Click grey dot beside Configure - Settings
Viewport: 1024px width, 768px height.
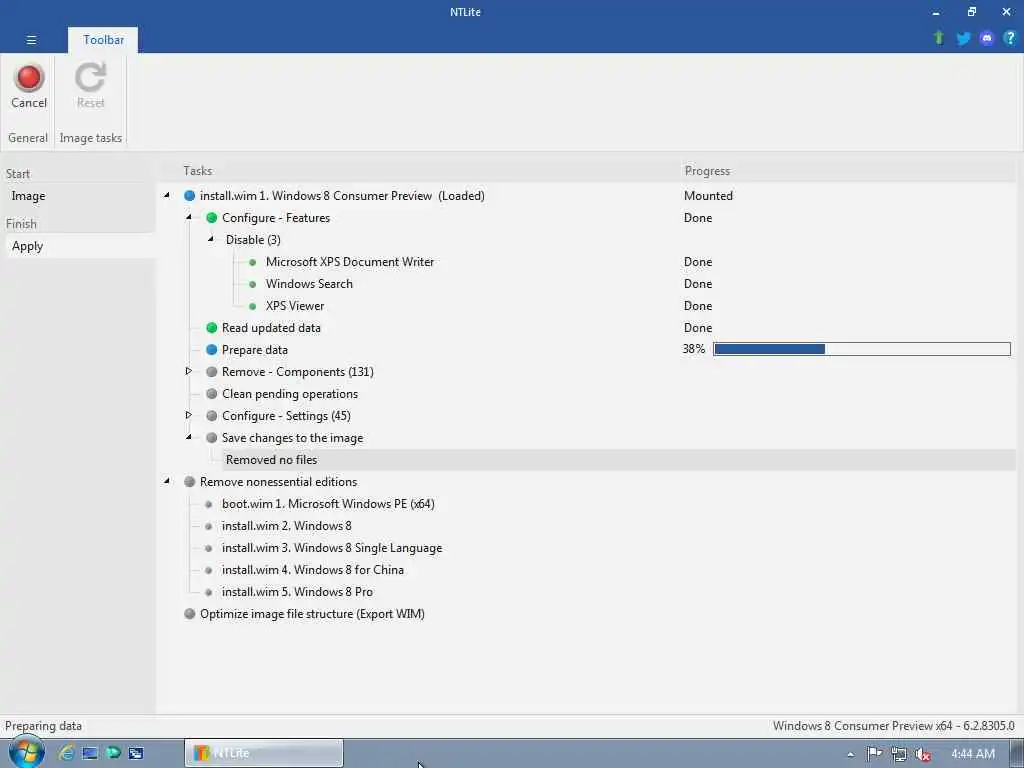[212, 416]
